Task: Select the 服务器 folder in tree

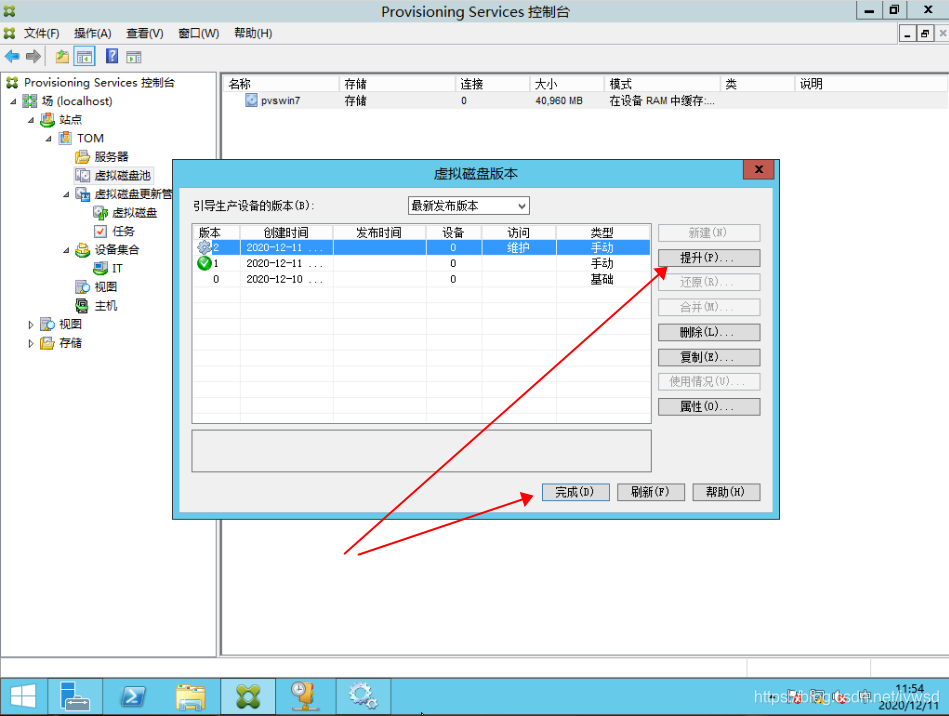Action: click(111, 157)
